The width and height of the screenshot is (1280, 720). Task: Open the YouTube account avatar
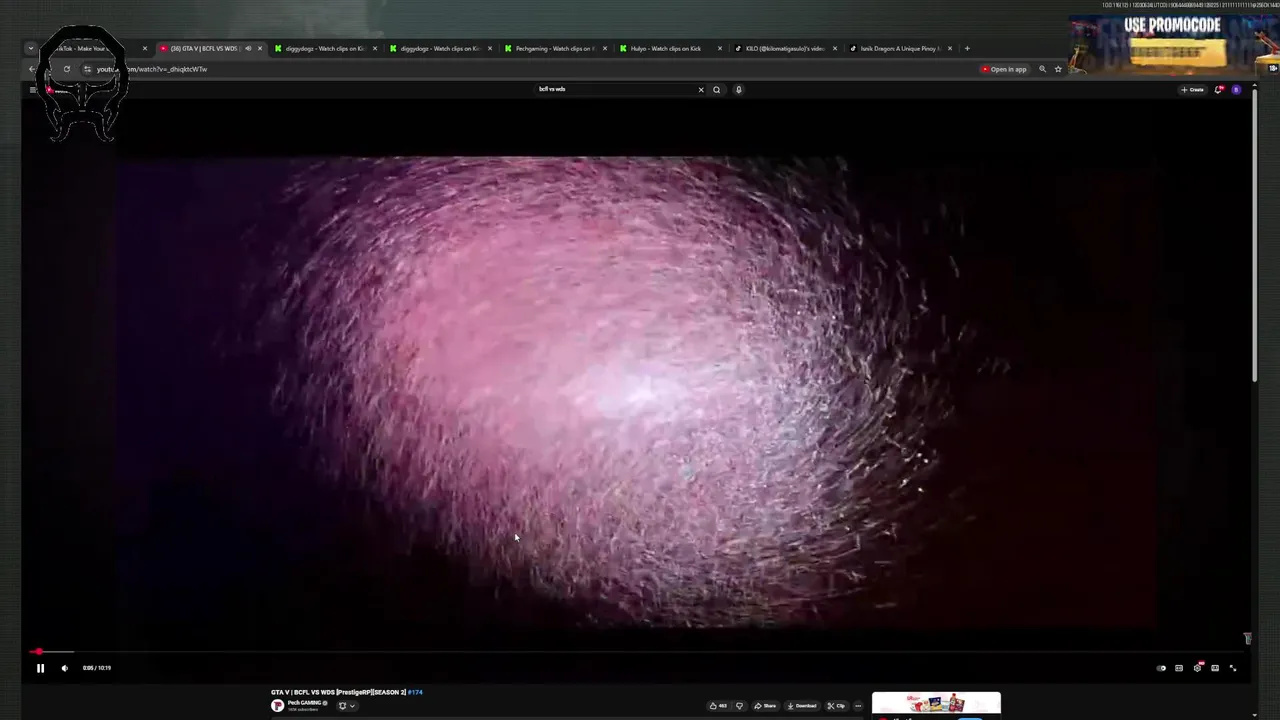click(1236, 90)
